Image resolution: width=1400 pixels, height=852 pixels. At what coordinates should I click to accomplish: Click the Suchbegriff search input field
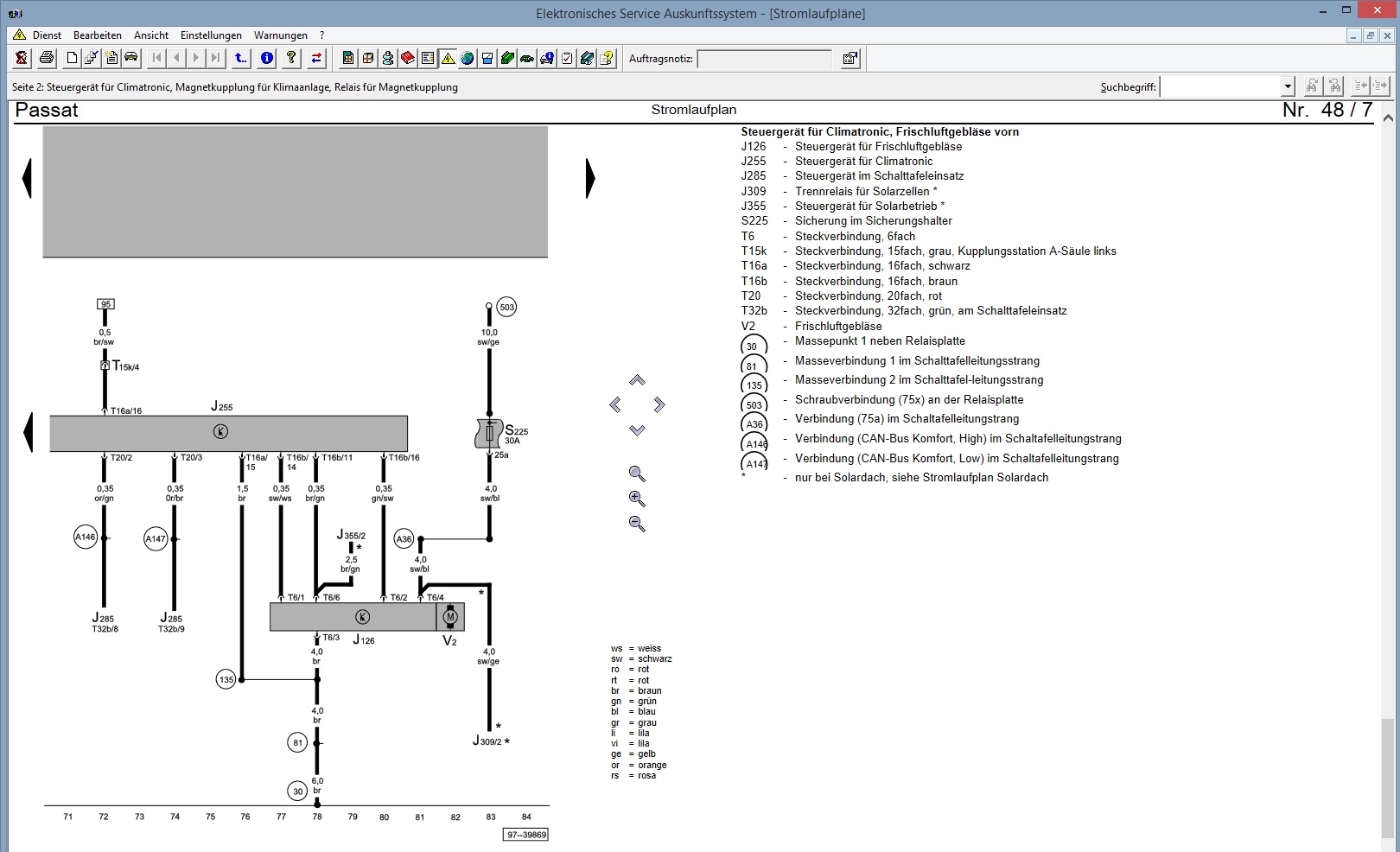pyautogui.click(x=1220, y=86)
